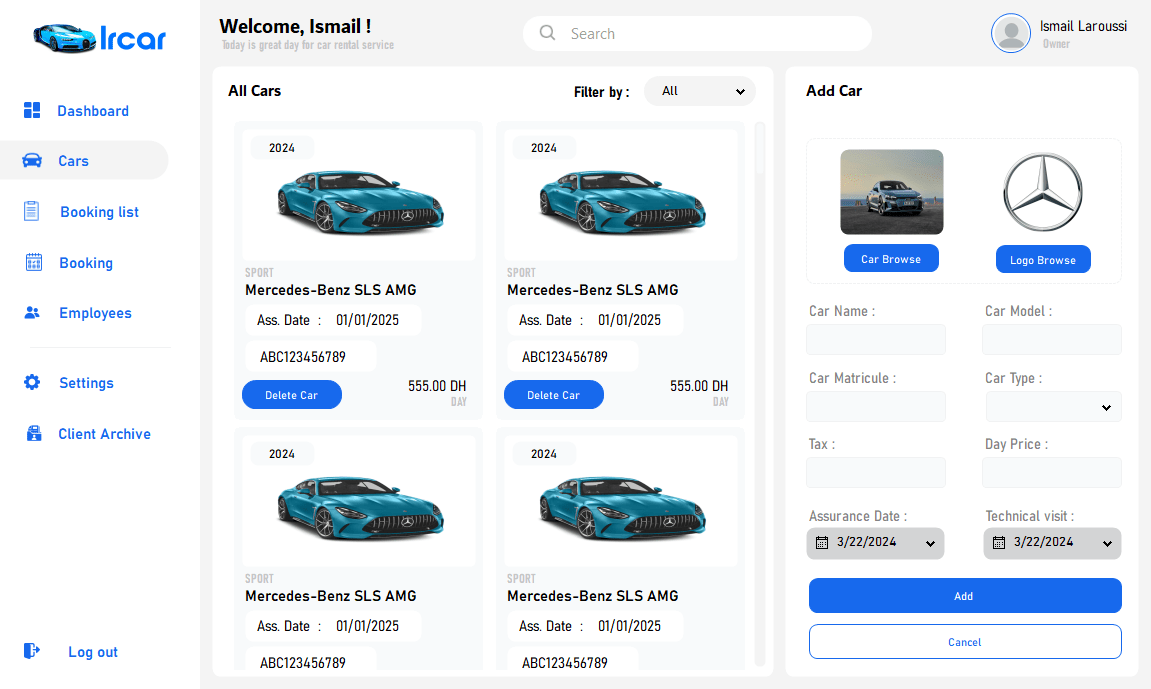The width and height of the screenshot is (1151, 689).
Task: Click the Car Browse button
Action: [890, 258]
